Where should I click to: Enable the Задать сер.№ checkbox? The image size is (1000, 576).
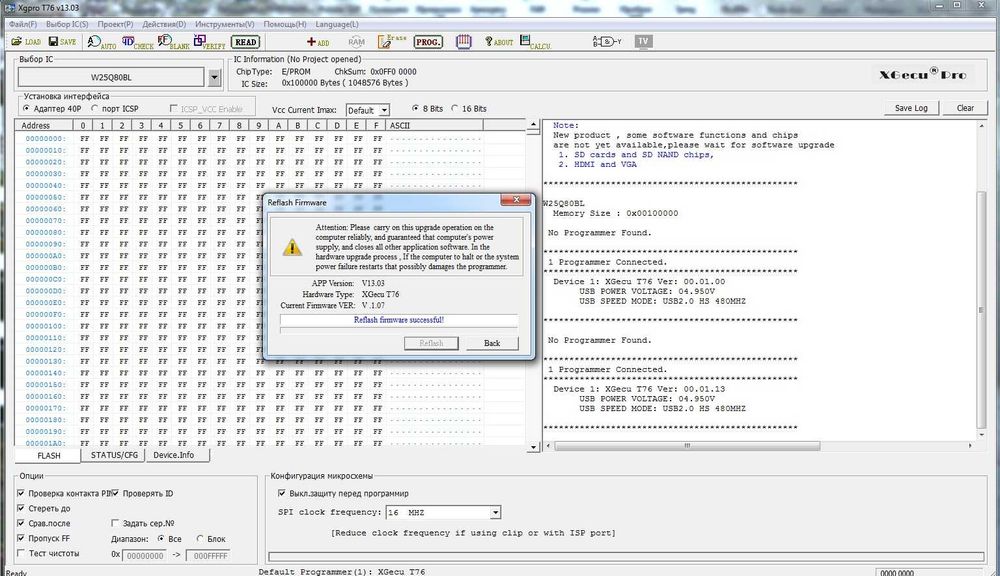(x=115, y=523)
